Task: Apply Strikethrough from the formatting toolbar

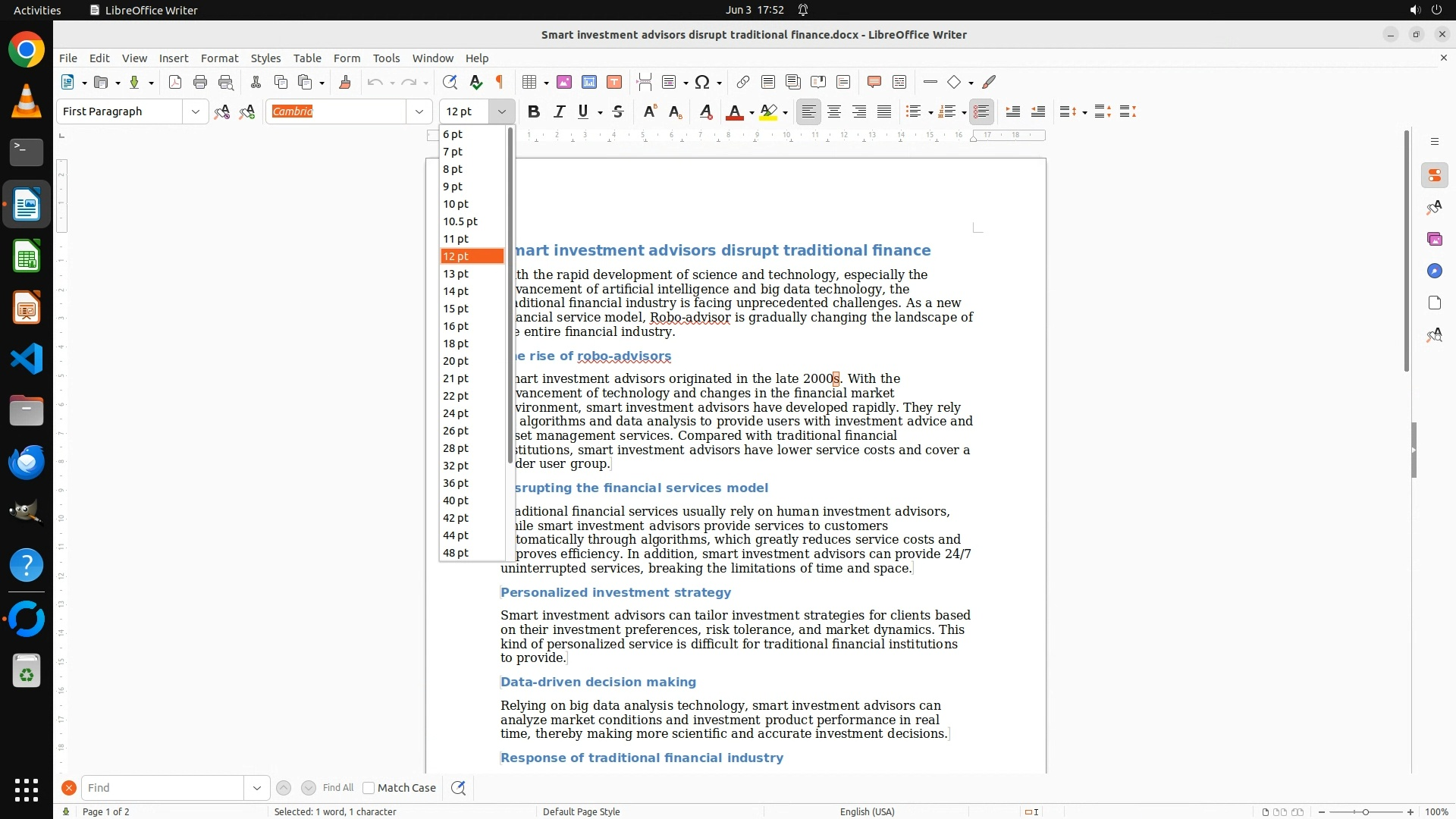Action: (x=618, y=112)
